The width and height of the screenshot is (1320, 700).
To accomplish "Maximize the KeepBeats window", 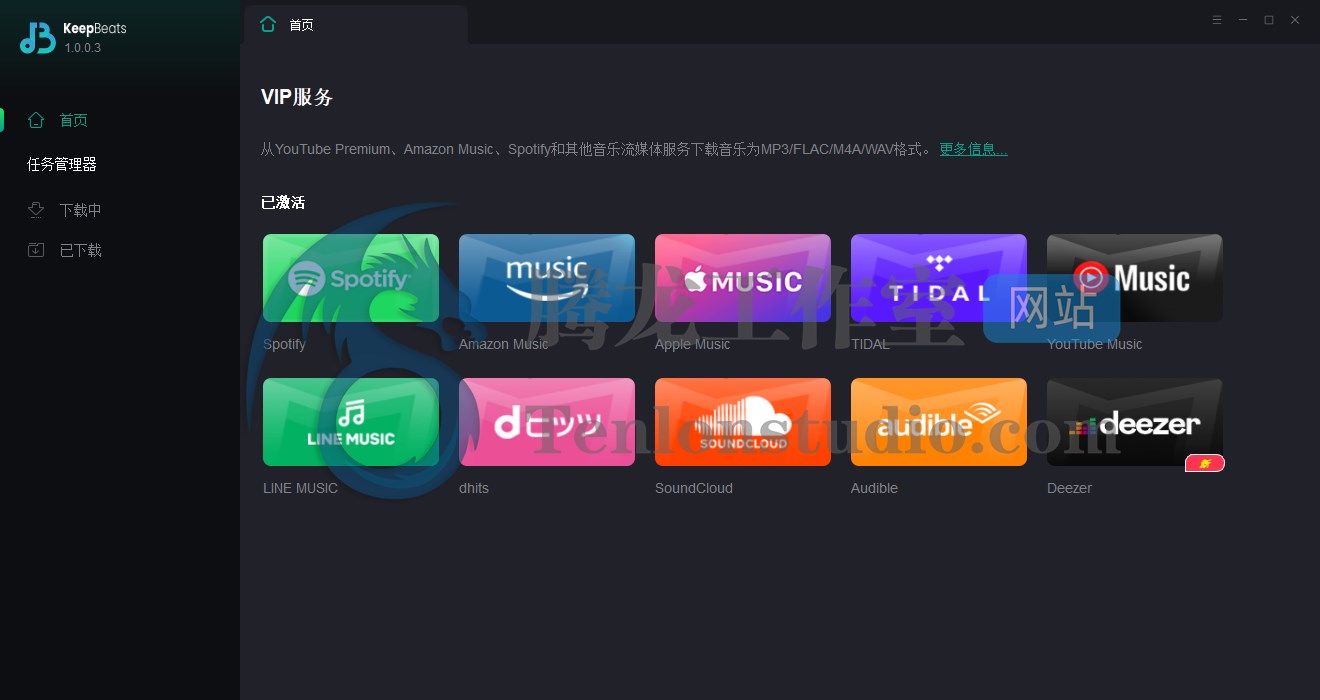I will pyautogui.click(x=1269, y=20).
